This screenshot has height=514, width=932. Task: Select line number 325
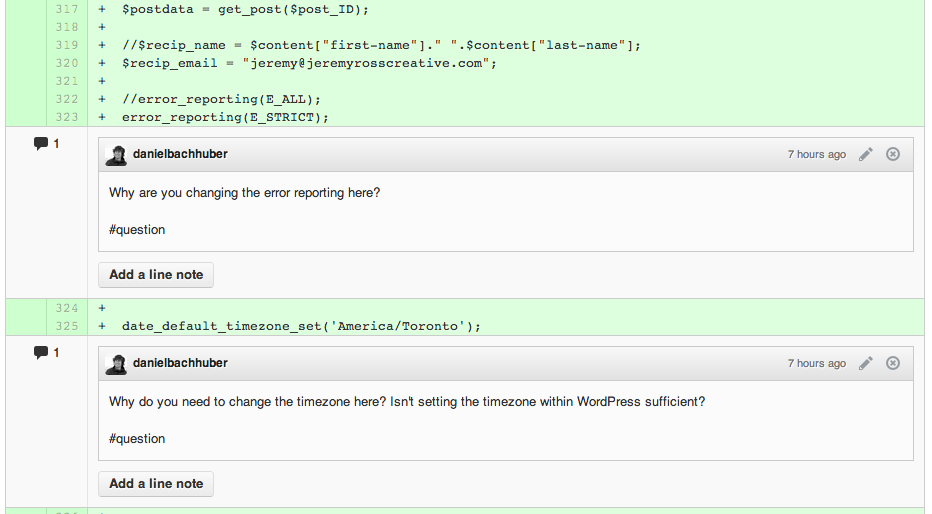pos(67,326)
